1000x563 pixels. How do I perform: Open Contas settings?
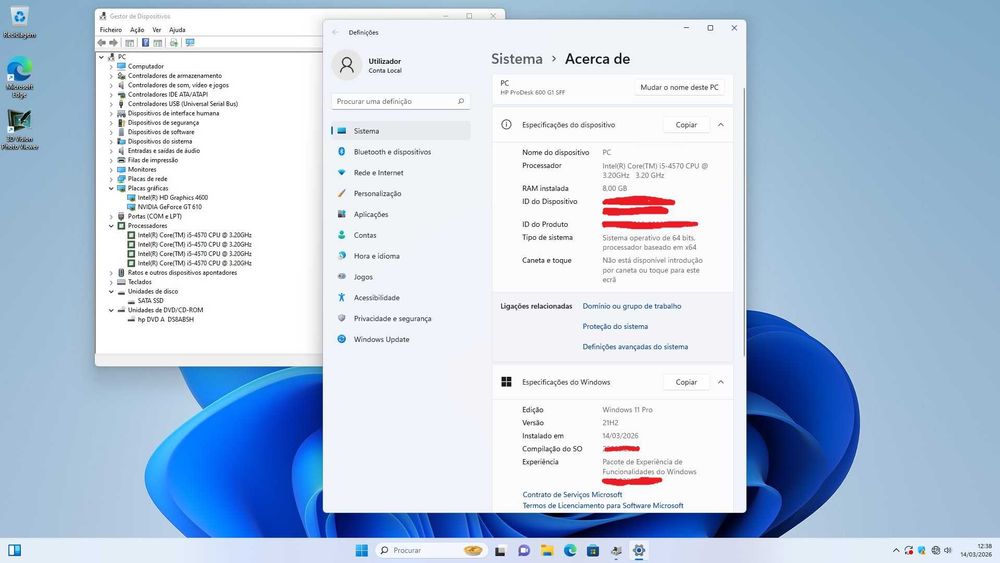(401, 235)
